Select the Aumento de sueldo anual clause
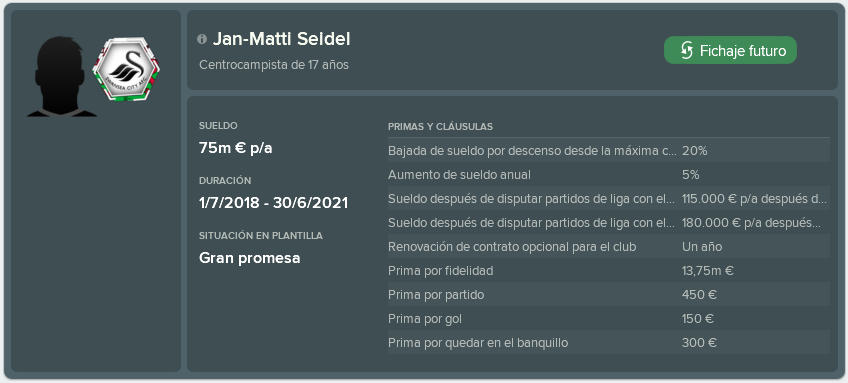Screen dimensions: 848x383 (x=608, y=175)
